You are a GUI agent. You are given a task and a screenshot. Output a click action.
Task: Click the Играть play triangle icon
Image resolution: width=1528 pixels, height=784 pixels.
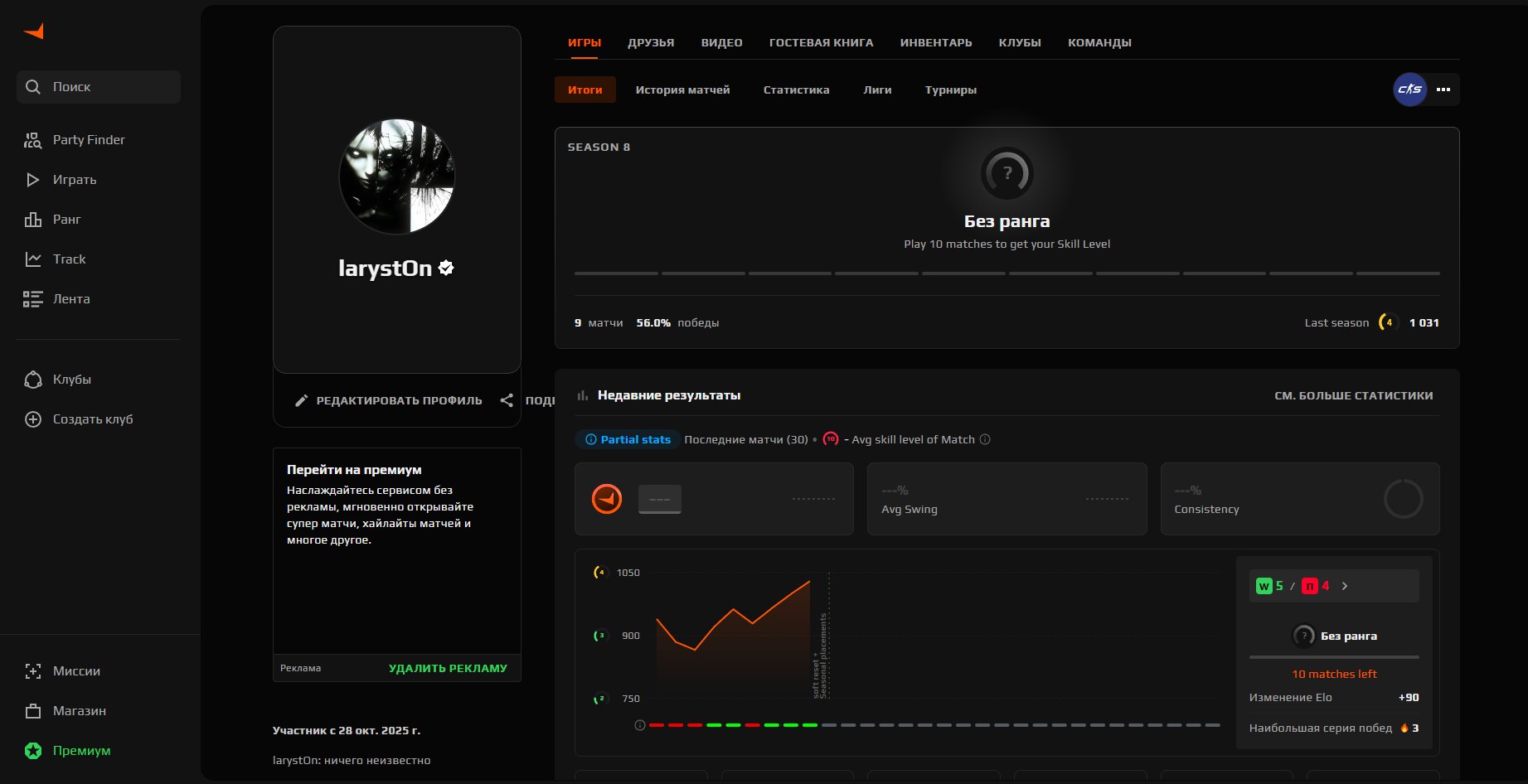point(32,180)
